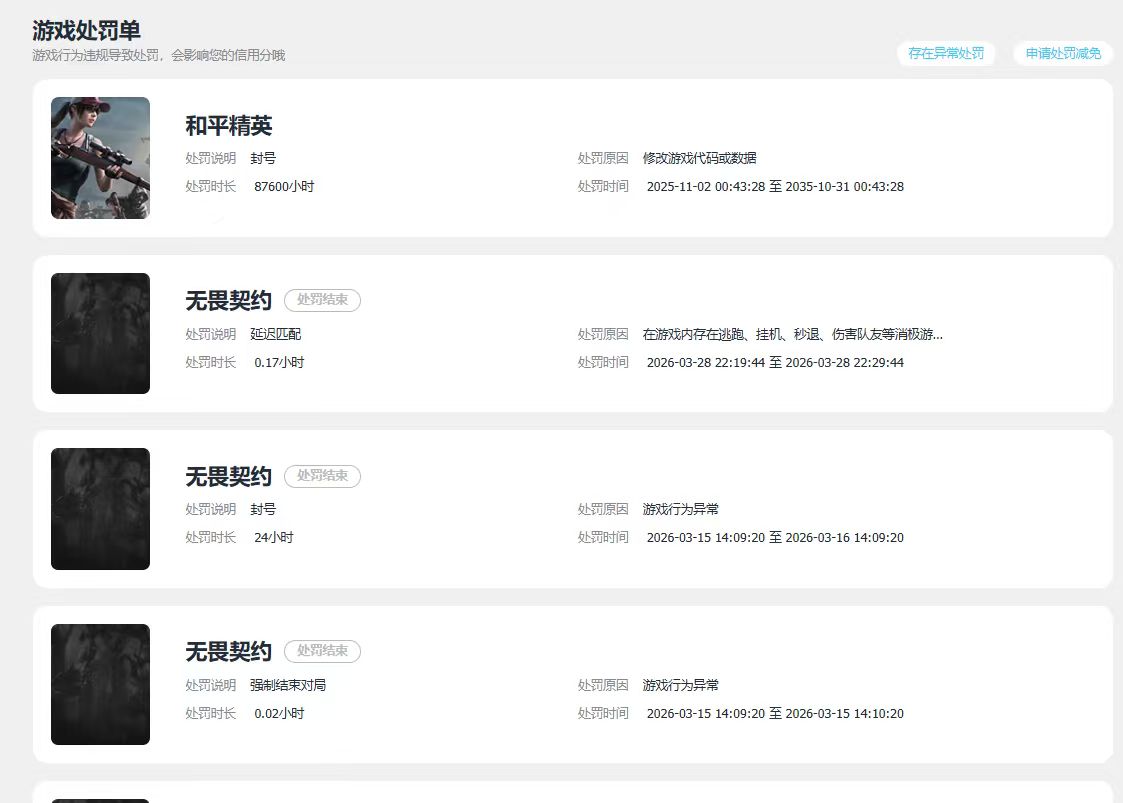Screen dimensions: 1123x803
Task: Click 无畏契约 title on the 延迟匹配 card
Action: (x=228, y=300)
